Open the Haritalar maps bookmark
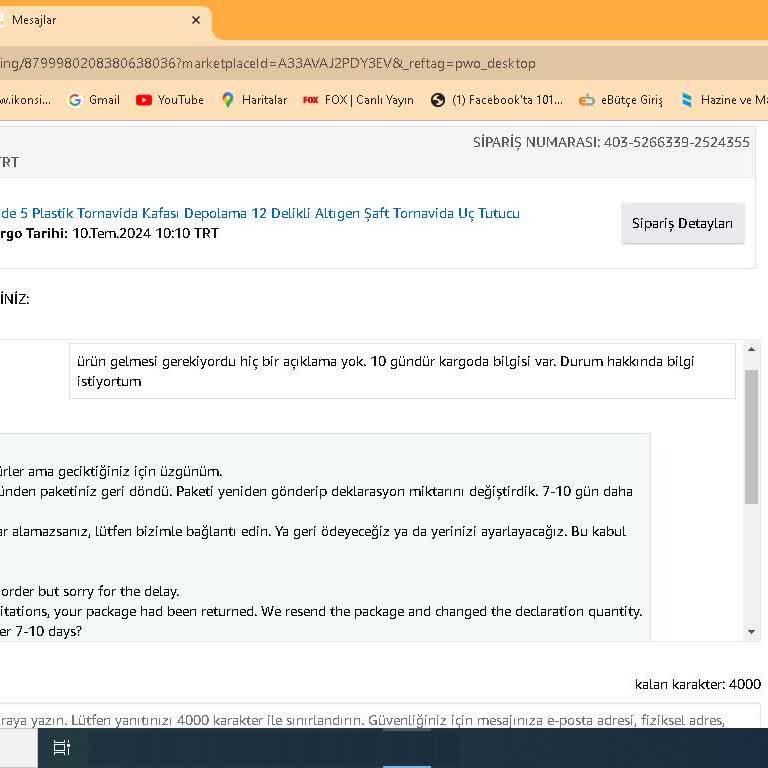Viewport: 768px width, 768px height. point(255,100)
